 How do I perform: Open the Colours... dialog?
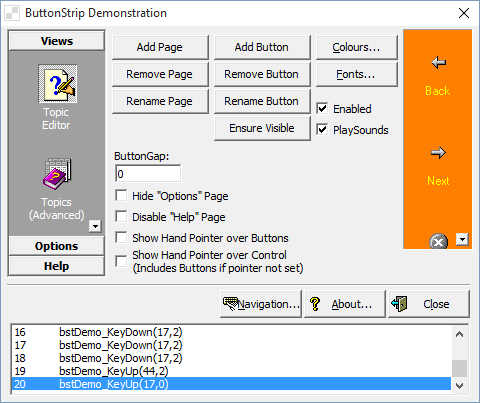(x=356, y=47)
